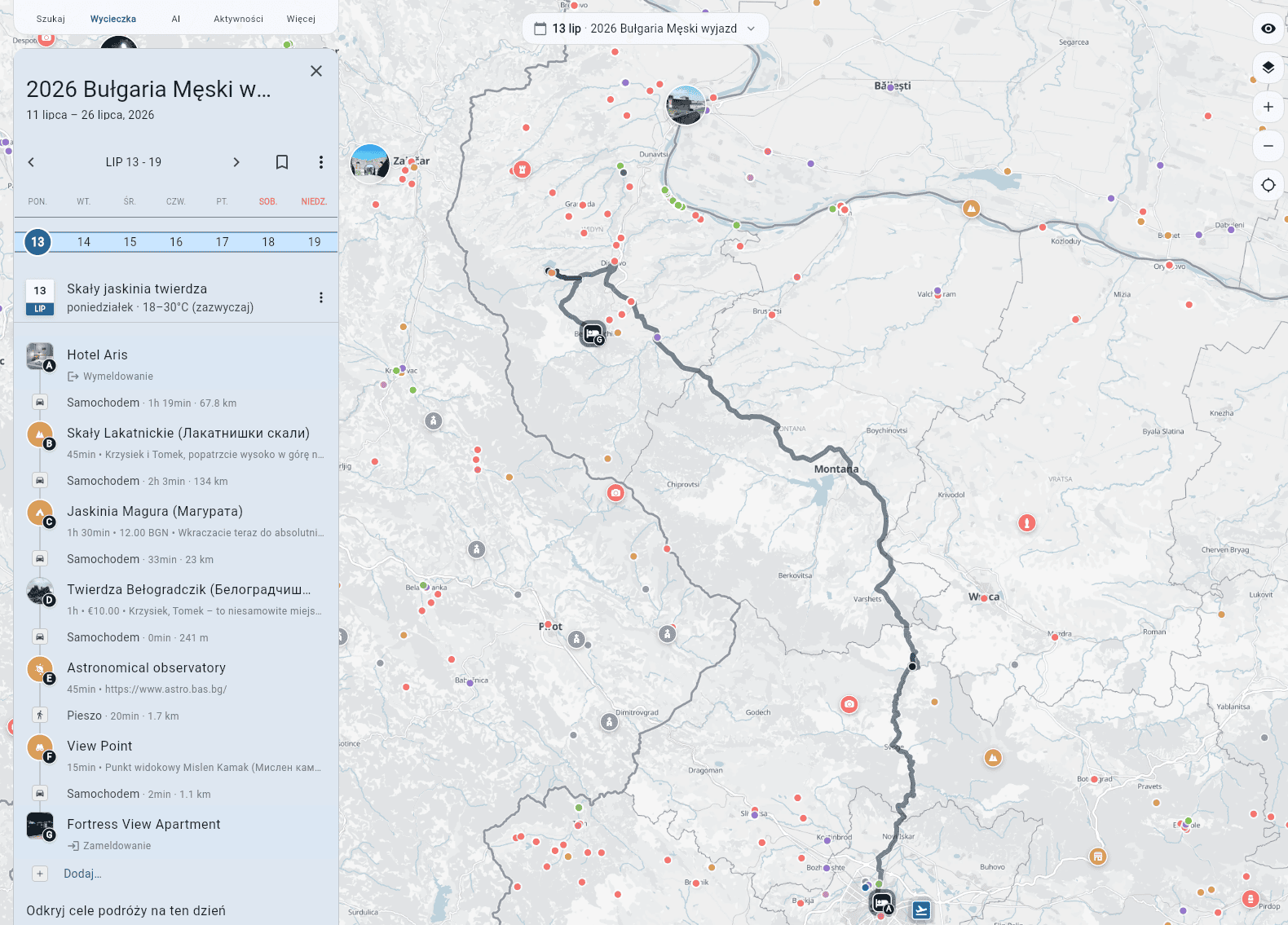Viewport: 1288px width, 925px height.
Task: Click the walking leg 20min 1.7 km
Action: point(122,716)
